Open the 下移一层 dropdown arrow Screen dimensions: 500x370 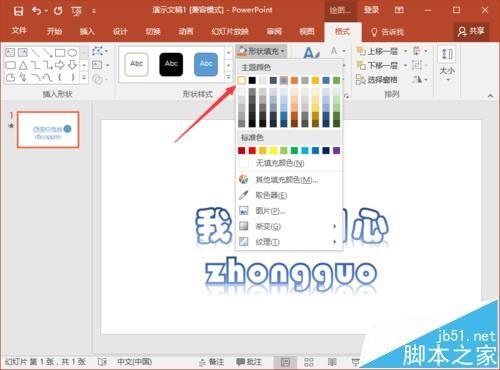click(405, 65)
